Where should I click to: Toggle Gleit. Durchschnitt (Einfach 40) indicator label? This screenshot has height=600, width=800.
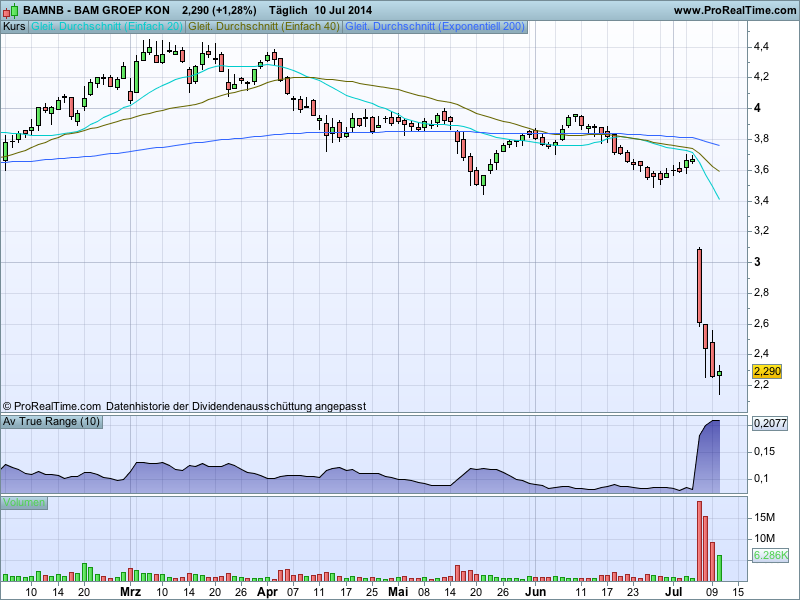[x=263, y=27]
